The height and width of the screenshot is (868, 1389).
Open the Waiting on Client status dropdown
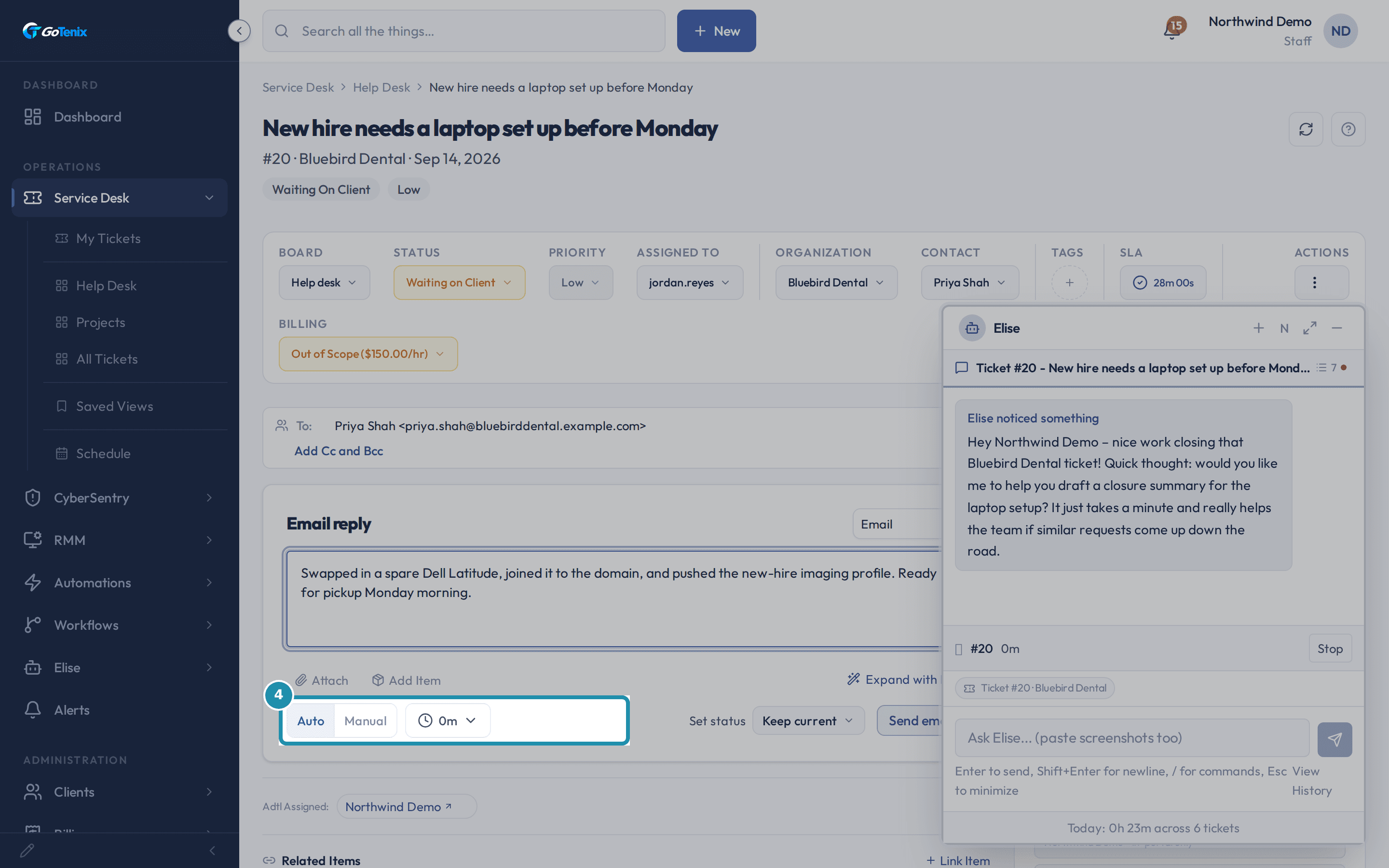(459, 283)
